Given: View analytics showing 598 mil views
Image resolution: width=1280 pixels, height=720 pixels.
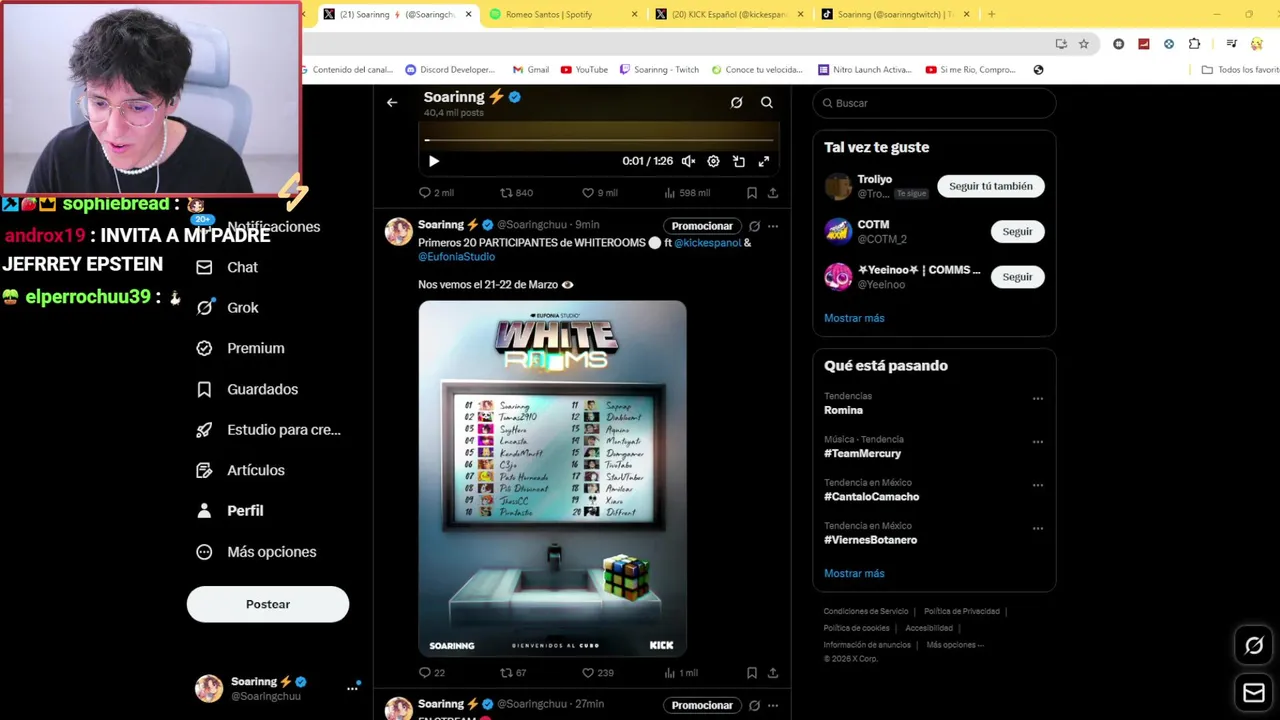Looking at the screenshot, I should tap(687, 193).
